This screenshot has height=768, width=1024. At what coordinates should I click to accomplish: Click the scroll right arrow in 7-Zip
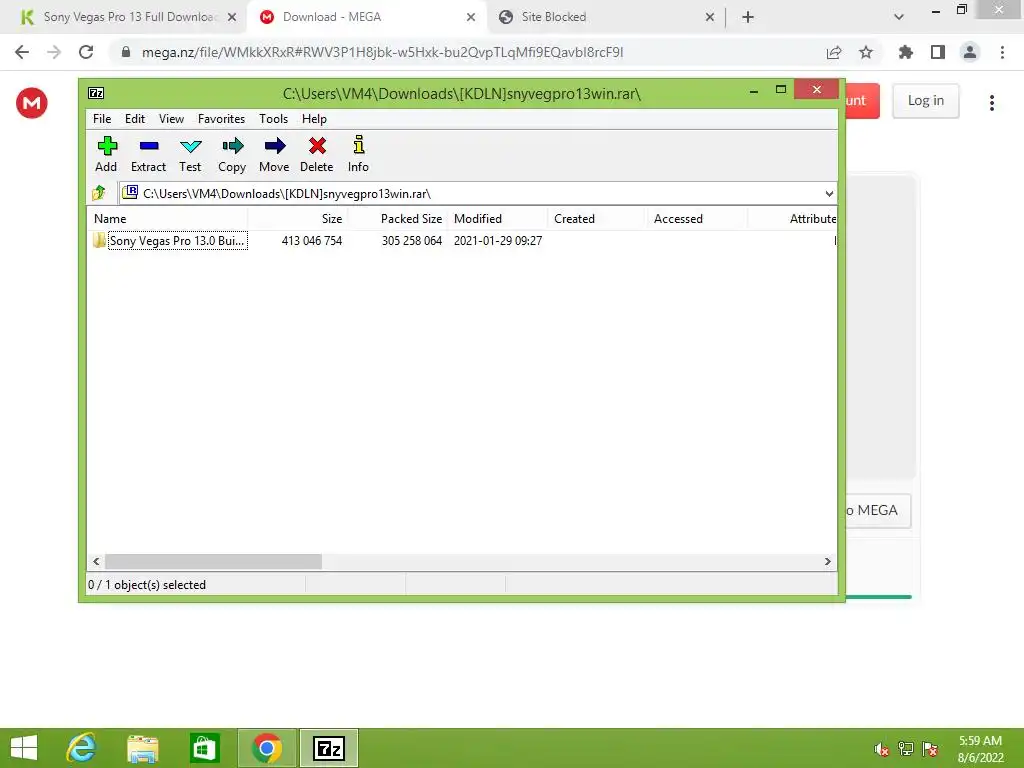coord(827,562)
